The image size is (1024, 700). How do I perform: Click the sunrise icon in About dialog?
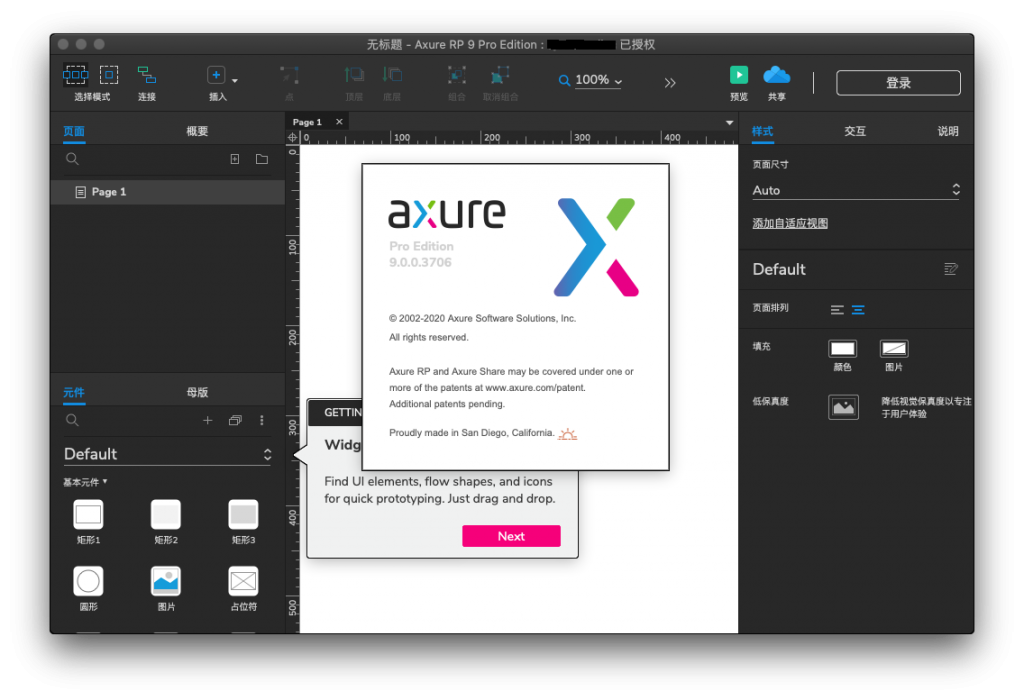click(x=568, y=434)
